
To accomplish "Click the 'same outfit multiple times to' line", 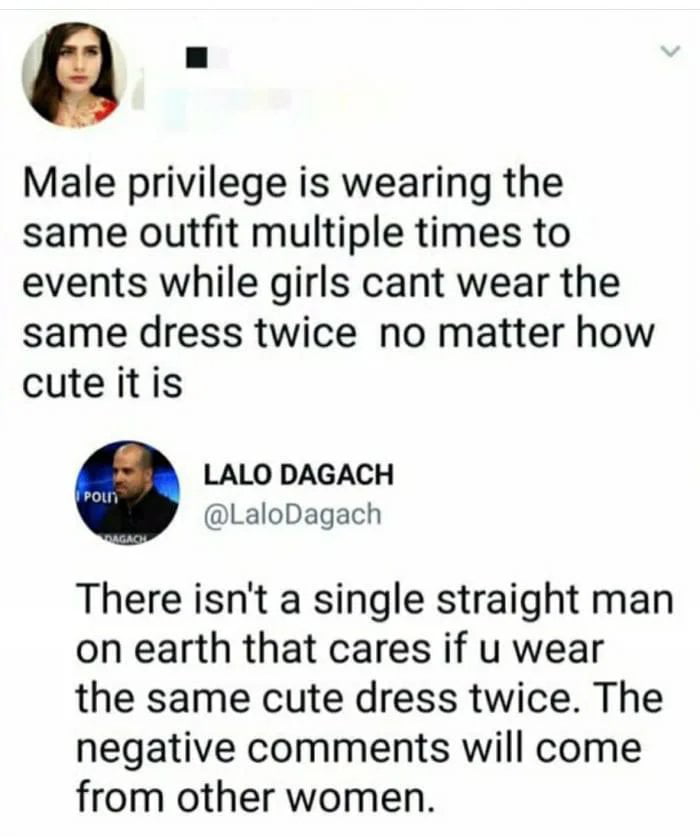I will (295, 234).
